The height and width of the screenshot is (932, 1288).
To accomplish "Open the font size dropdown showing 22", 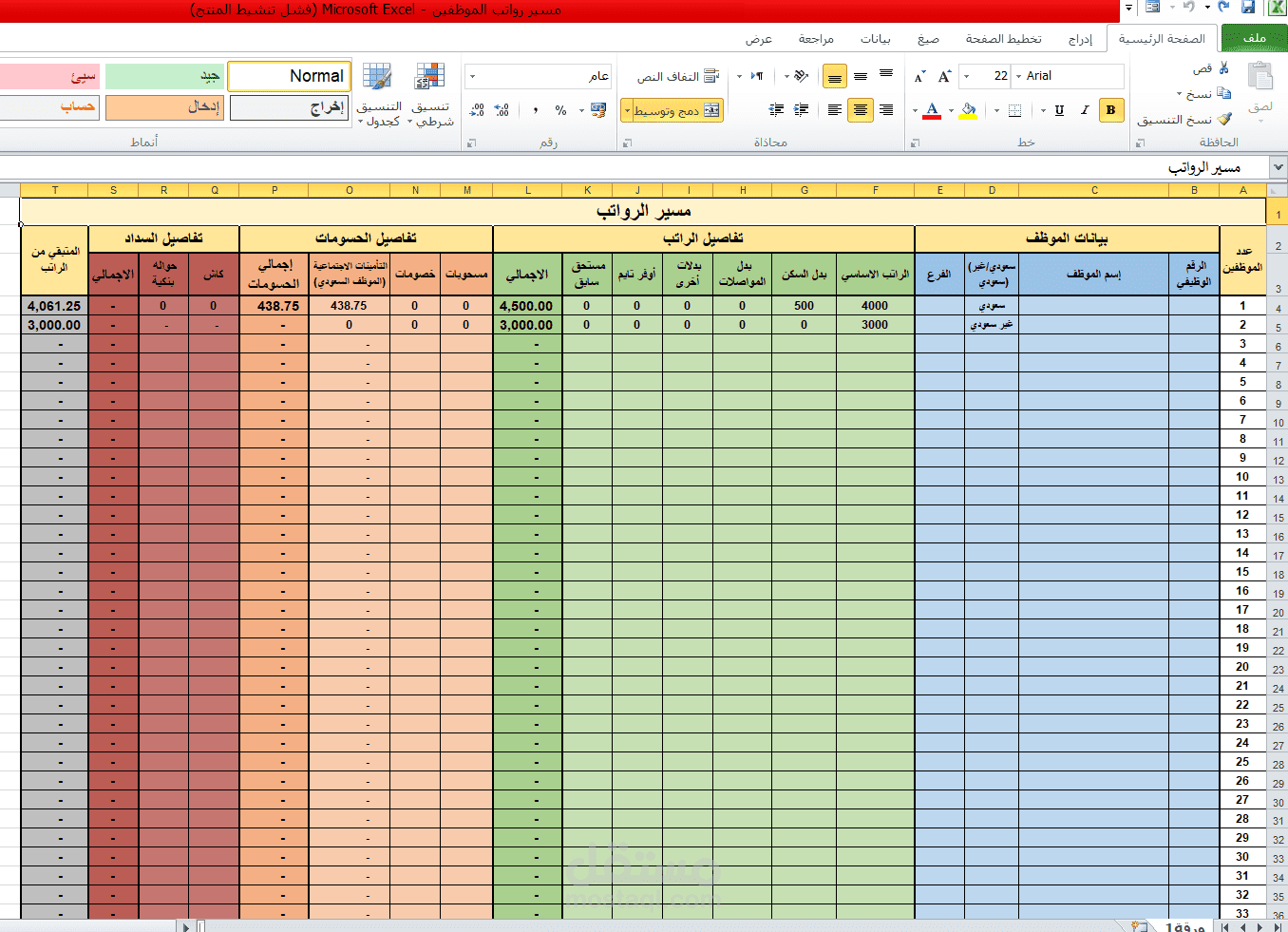I will (966, 76).
